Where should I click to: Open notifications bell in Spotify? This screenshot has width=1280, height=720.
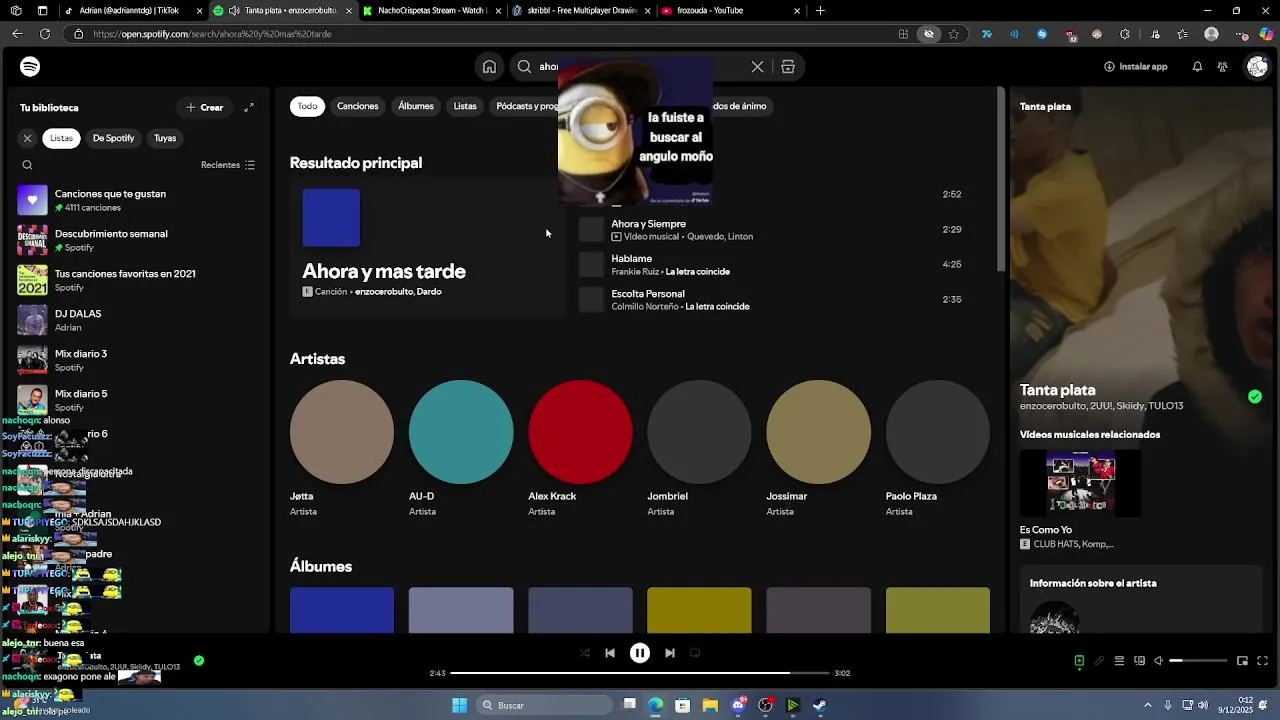pyautogui.click(x=1197, y=67)
